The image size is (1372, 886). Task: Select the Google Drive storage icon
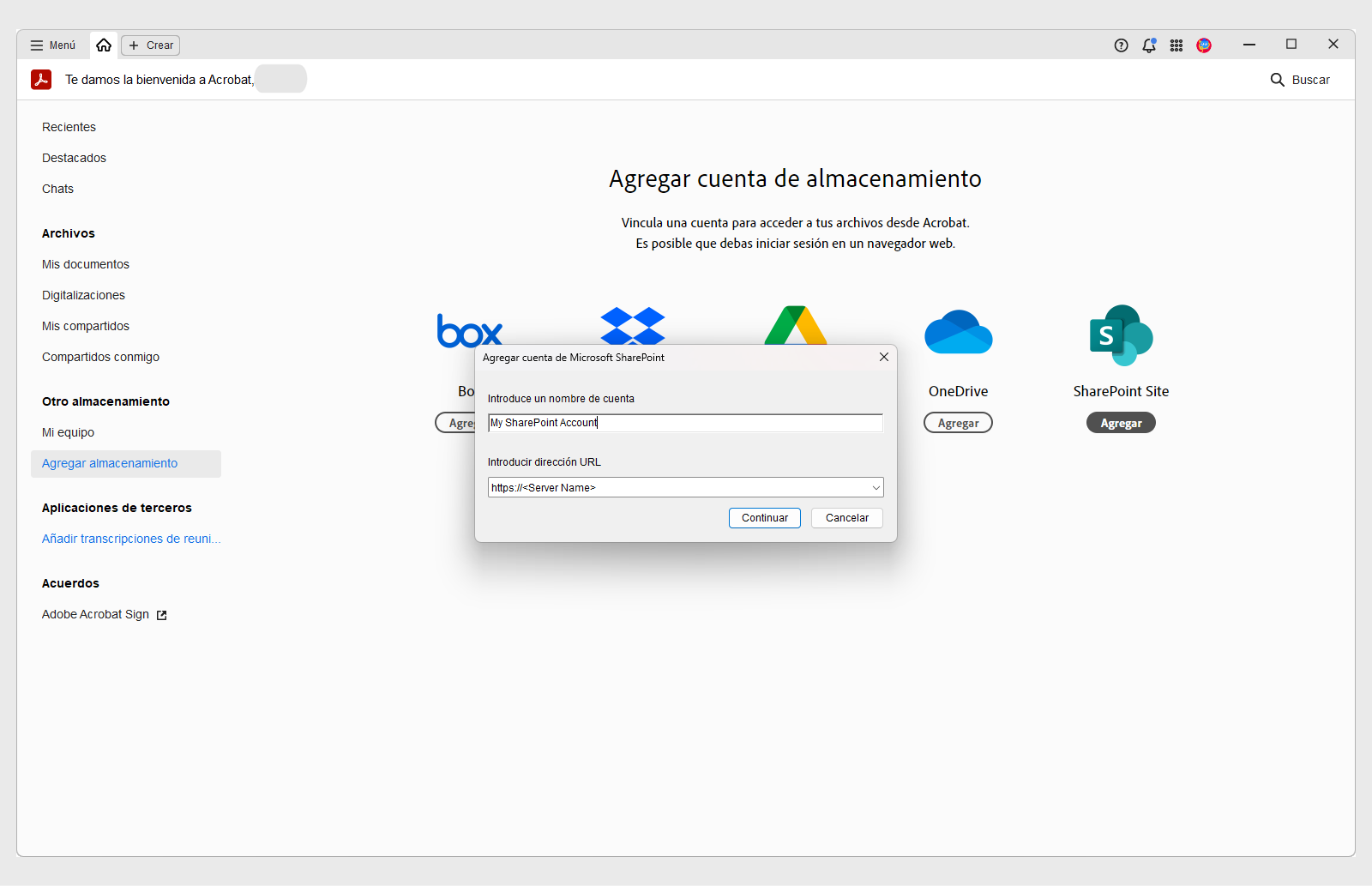(795, 326)
